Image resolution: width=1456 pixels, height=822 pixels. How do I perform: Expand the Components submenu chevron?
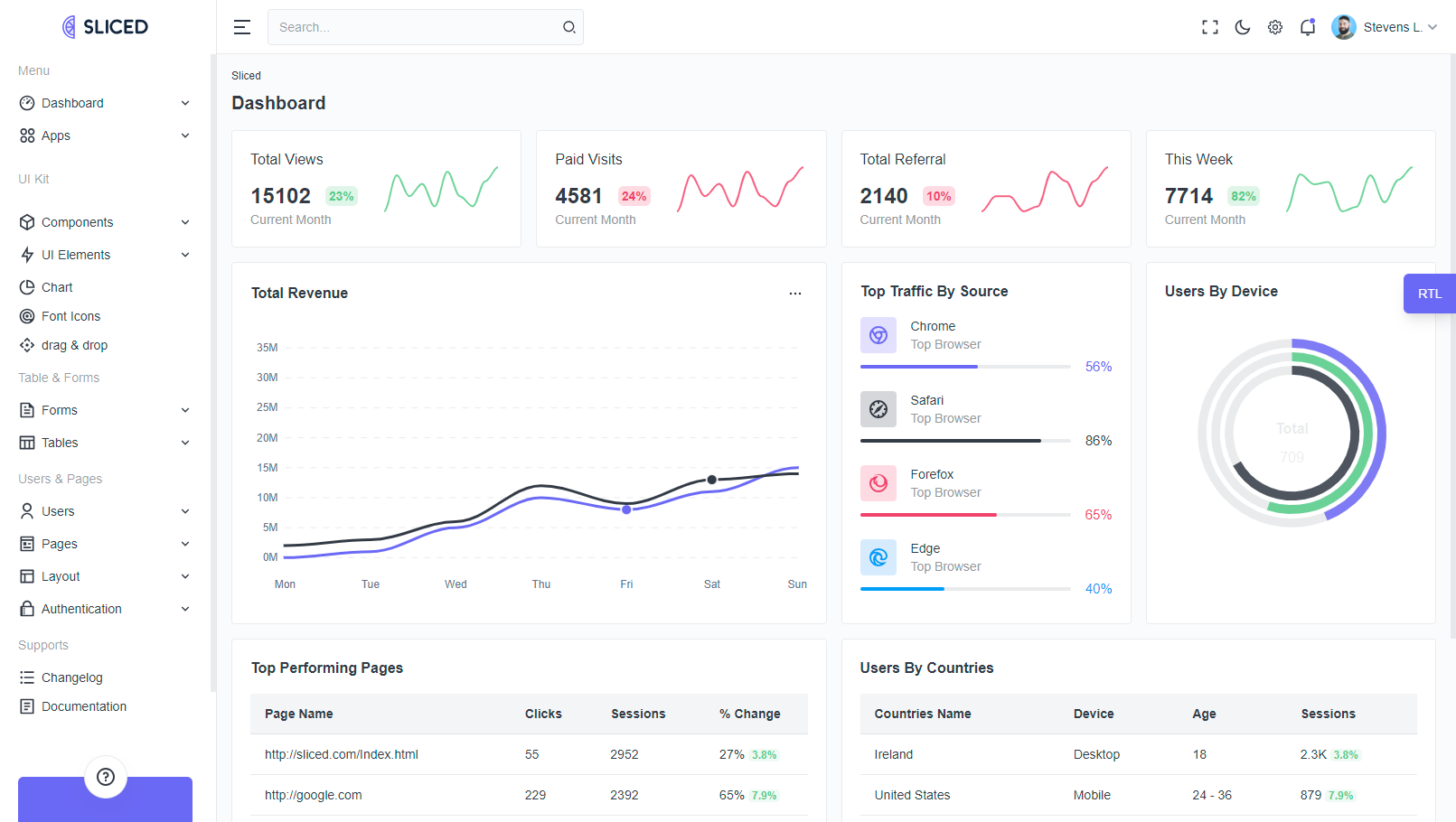pos(185,222)
